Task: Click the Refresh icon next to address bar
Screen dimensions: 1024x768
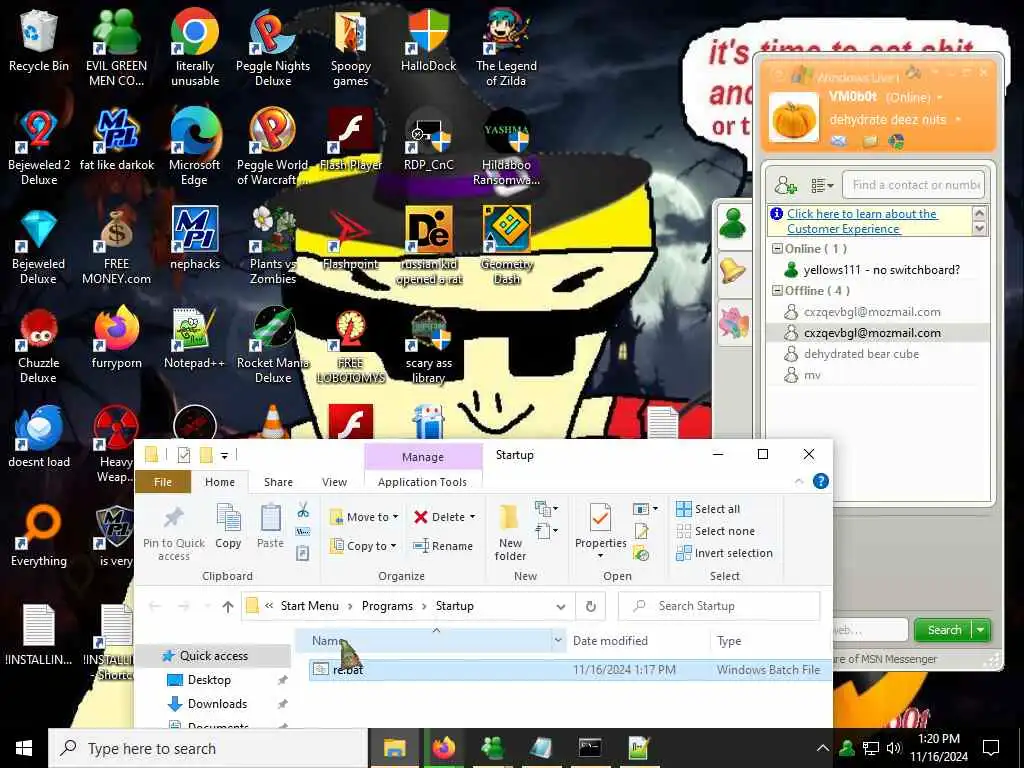Action: point(590,607)
